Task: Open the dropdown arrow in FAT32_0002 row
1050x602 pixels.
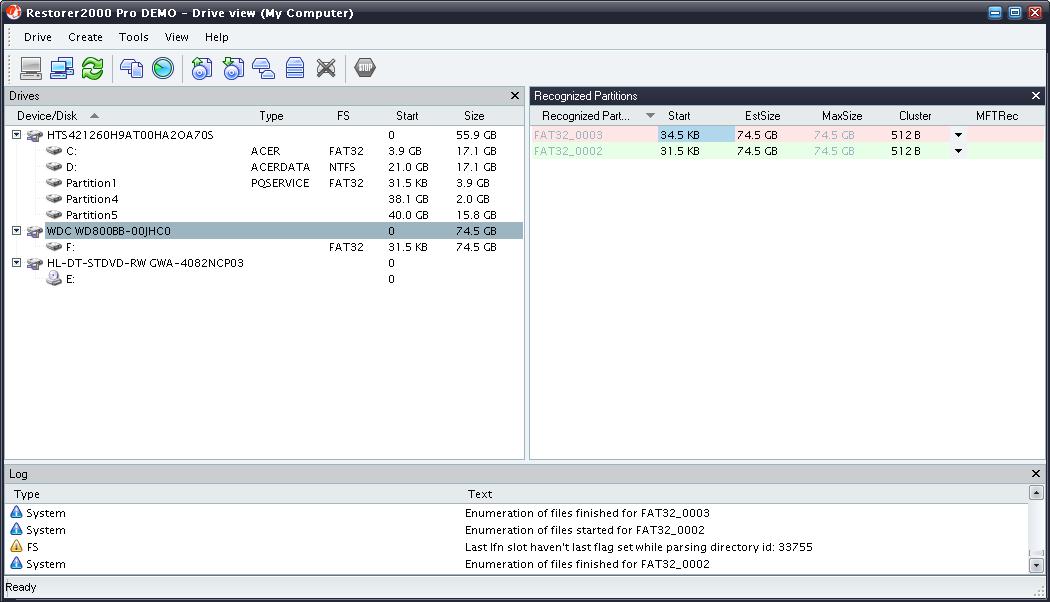Action: coord(958,151)
